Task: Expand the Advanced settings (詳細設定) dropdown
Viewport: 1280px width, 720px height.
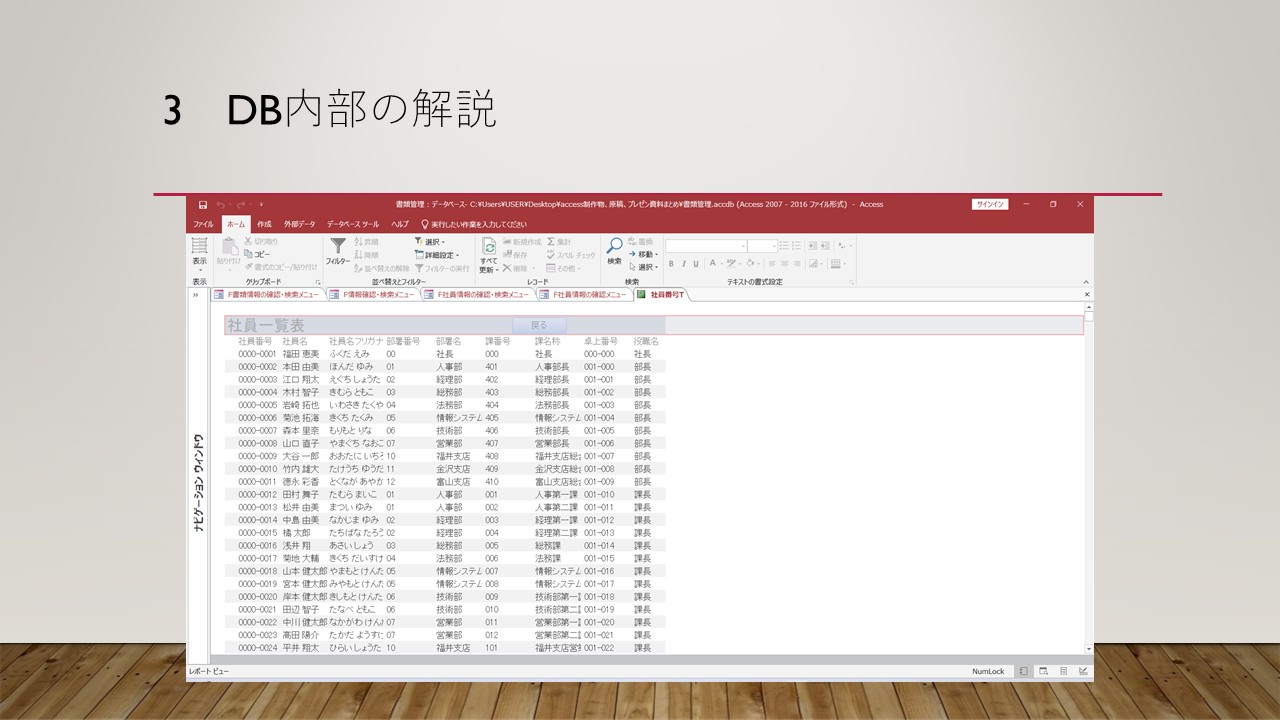Action: pyautogui.click(x=437, y=255)
